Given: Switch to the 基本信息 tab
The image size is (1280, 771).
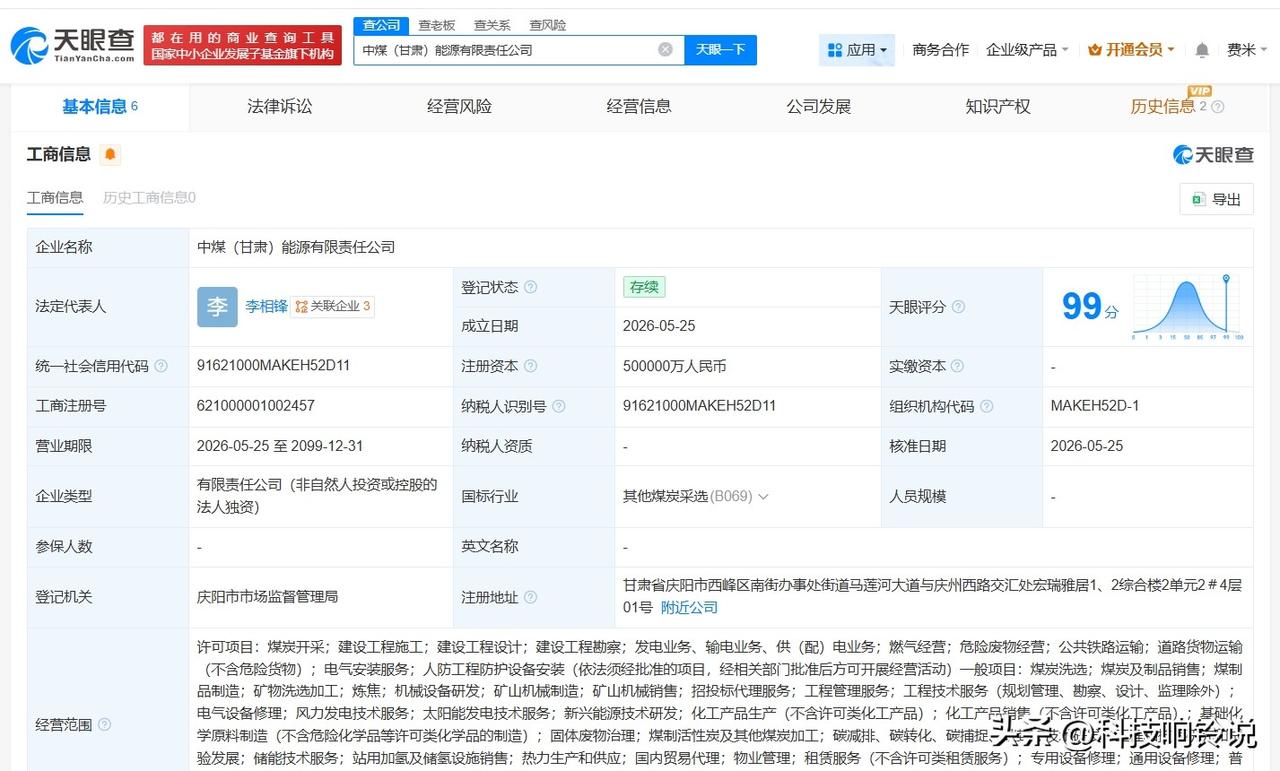Looking at the screenshot, I should tap(100, 107).
